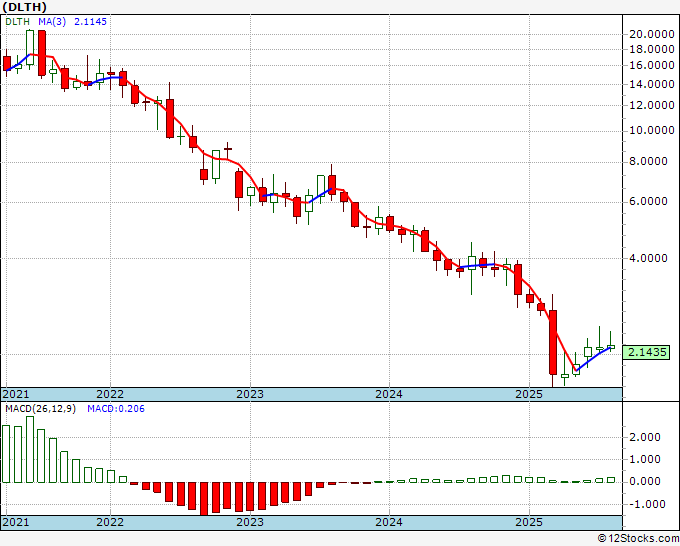680x546 pixels.
Task: Click the 14.0000 price axis label
Action: pos(654,85)
